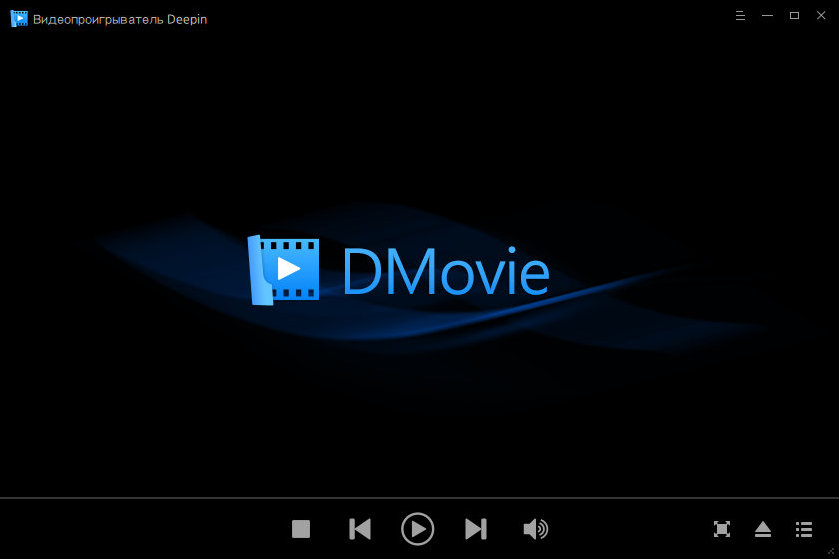
Task: Click the progress bar line above controls
Action: (x=420, y=498)
